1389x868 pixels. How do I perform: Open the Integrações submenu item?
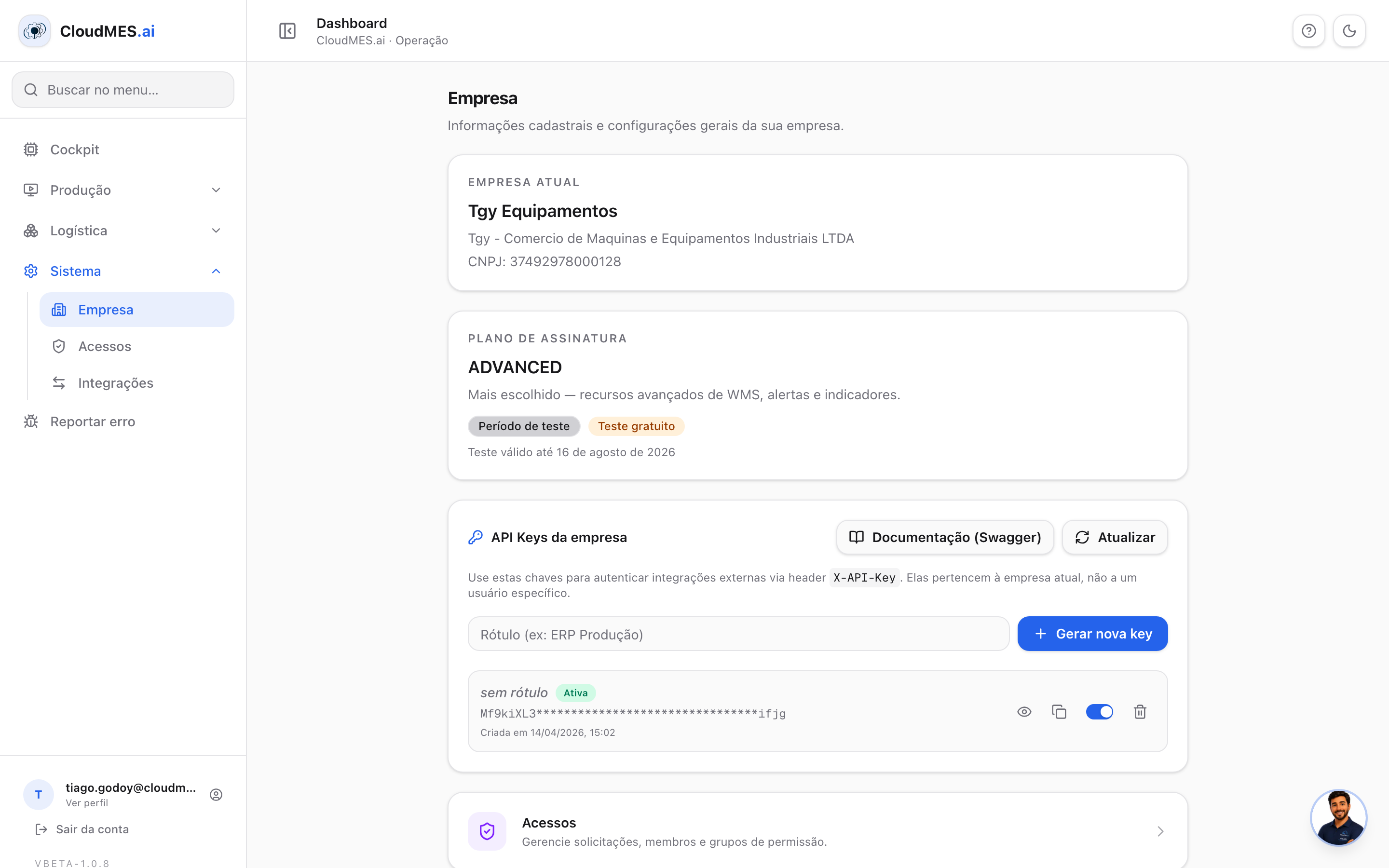point(136,383)
